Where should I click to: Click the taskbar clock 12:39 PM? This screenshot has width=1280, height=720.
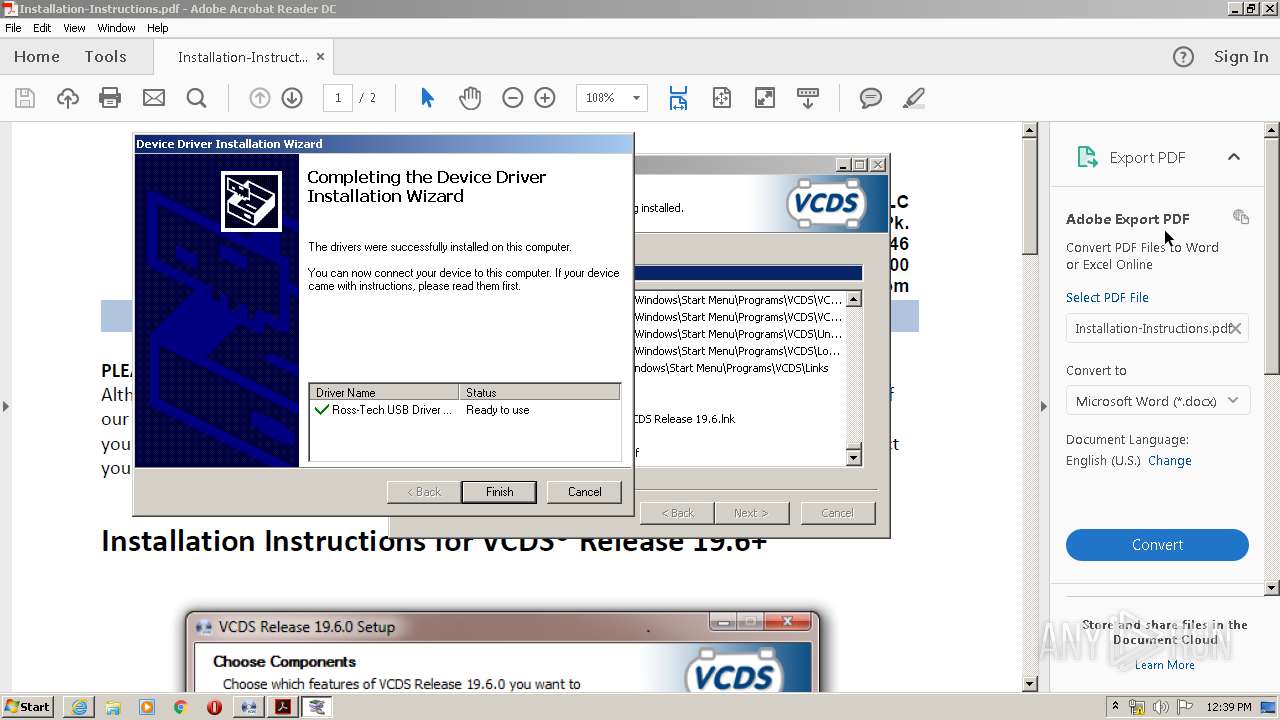tap(1229, 707)
